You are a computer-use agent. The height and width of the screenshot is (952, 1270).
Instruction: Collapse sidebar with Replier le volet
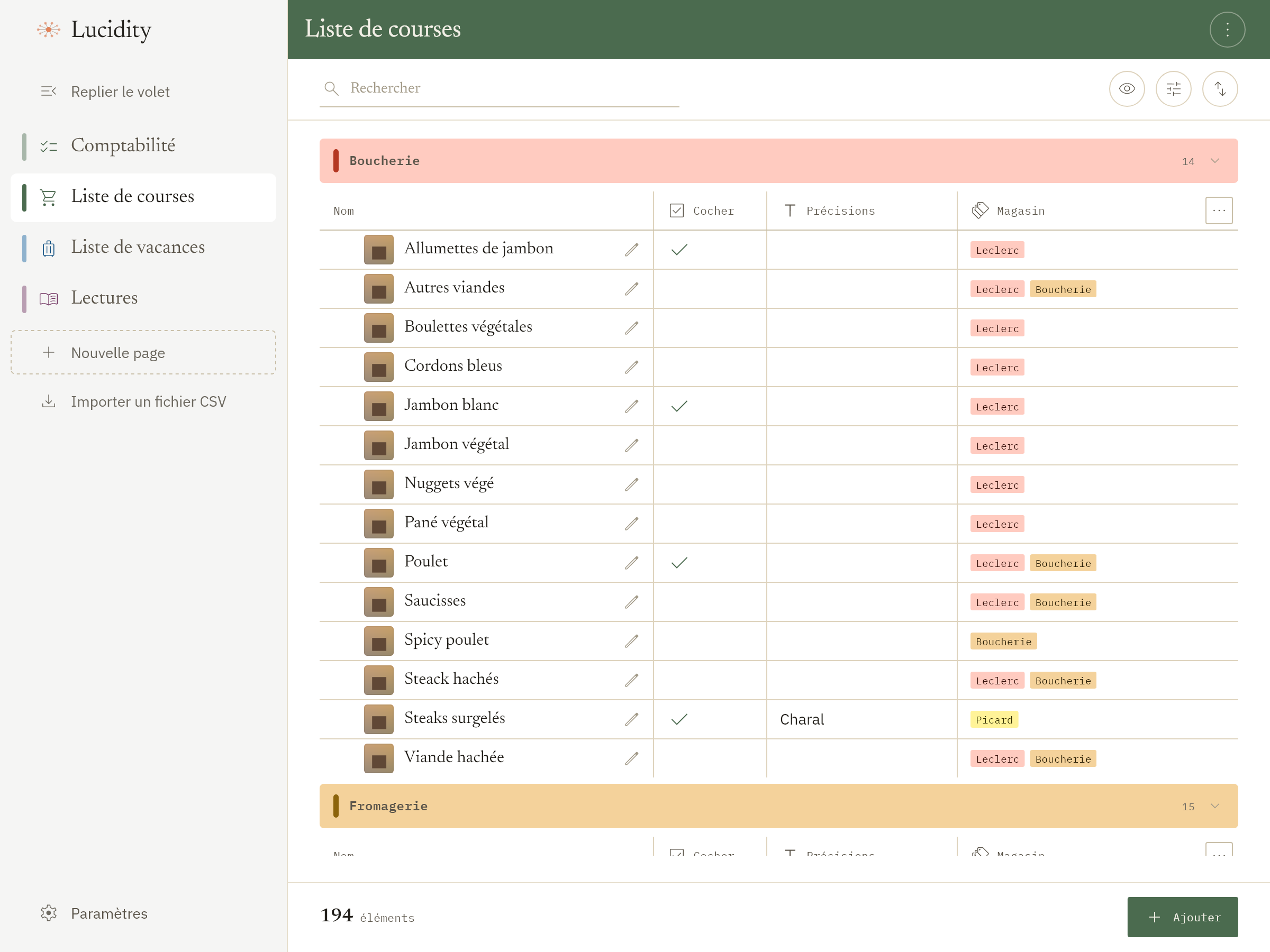point(143,92)
